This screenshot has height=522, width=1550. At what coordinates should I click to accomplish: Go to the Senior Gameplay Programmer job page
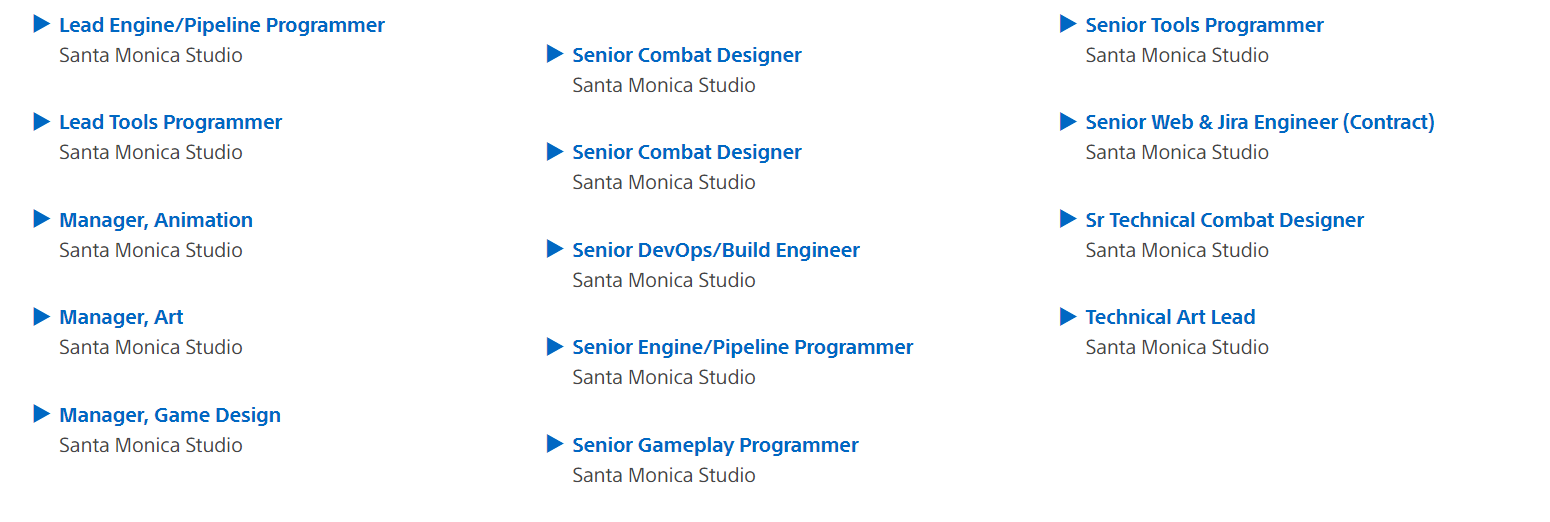[716, 445]
